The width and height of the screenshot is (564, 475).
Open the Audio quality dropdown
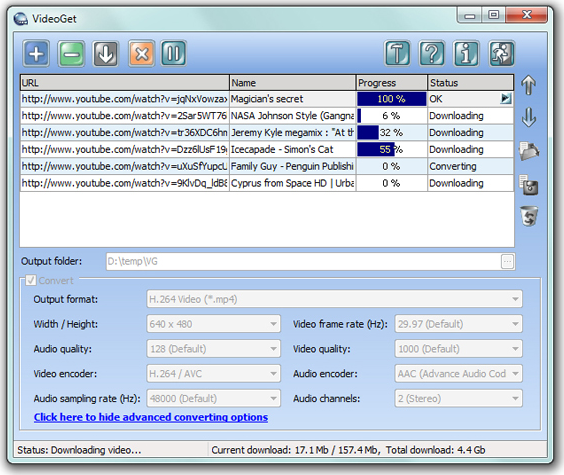pyautogui.click(x=213, y=349)
